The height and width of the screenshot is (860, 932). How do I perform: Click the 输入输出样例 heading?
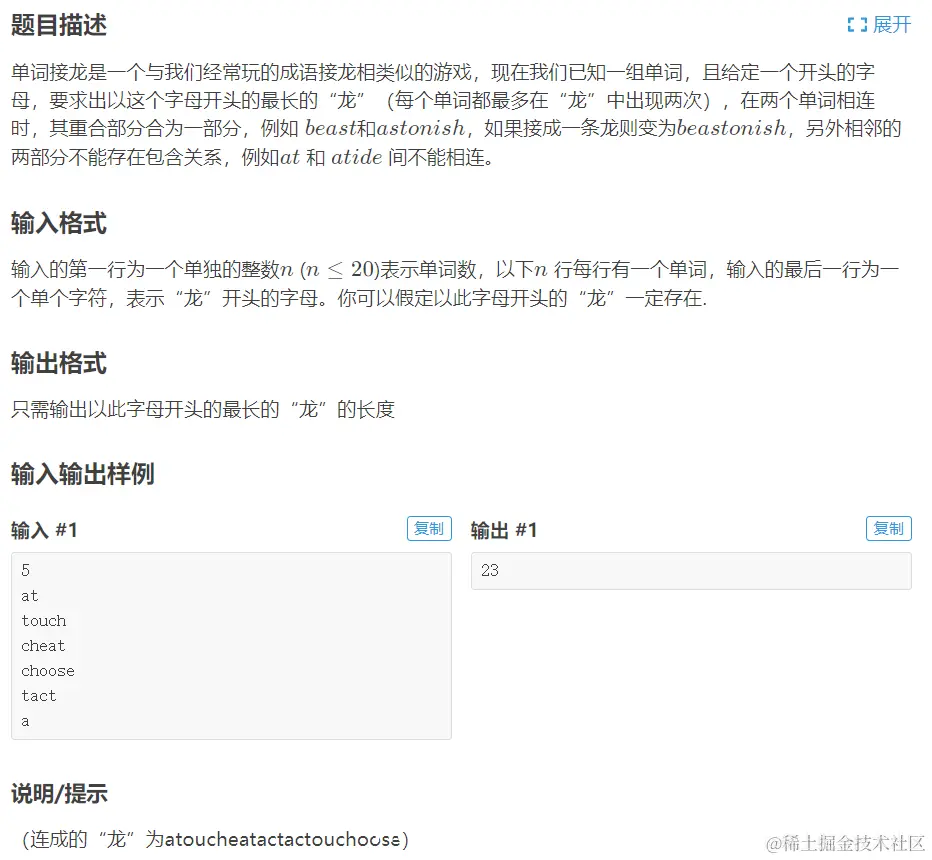point(83,474)
